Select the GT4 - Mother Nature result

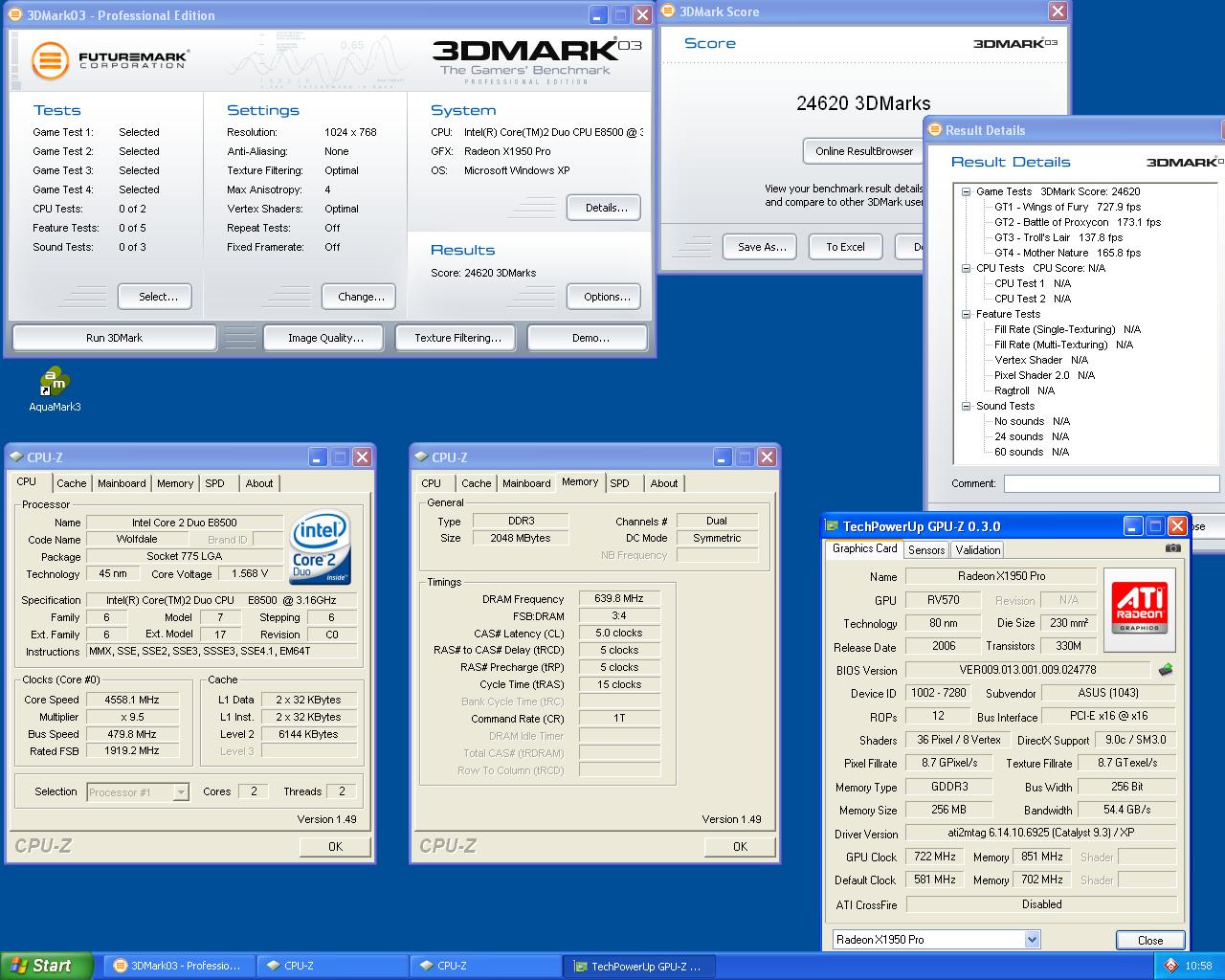[x=1067, y=253]
